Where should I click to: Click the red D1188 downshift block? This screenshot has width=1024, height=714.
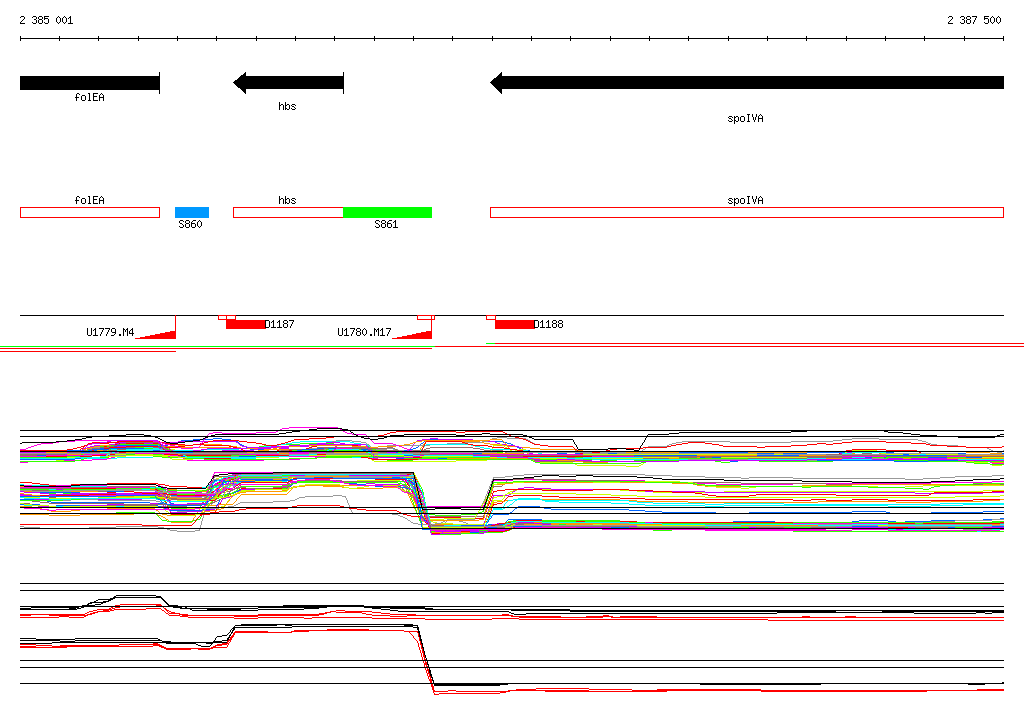(x=515, y=324)
